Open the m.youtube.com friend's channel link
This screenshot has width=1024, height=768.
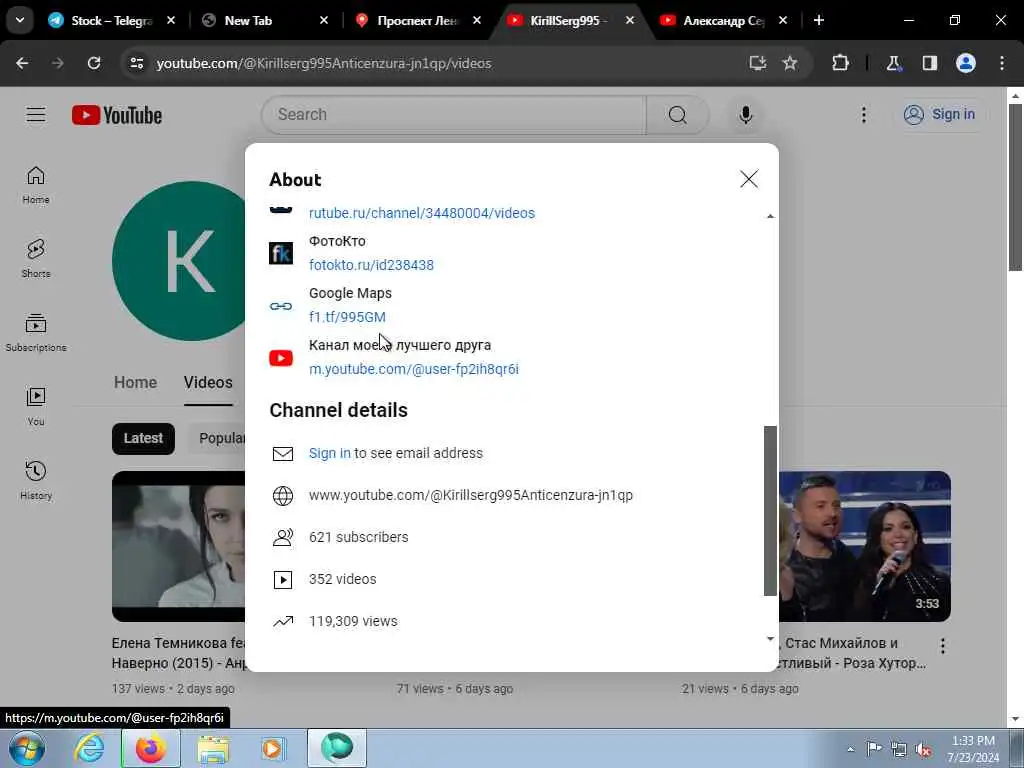click(x=414, y=369)
